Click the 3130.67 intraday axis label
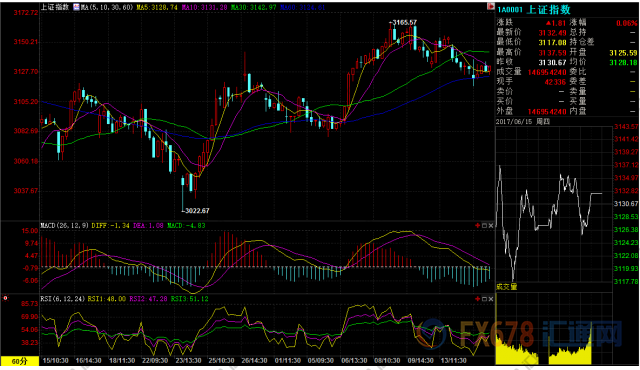Image resolution: width=640 pixels, height=370 pixels. tap(626, 204)
